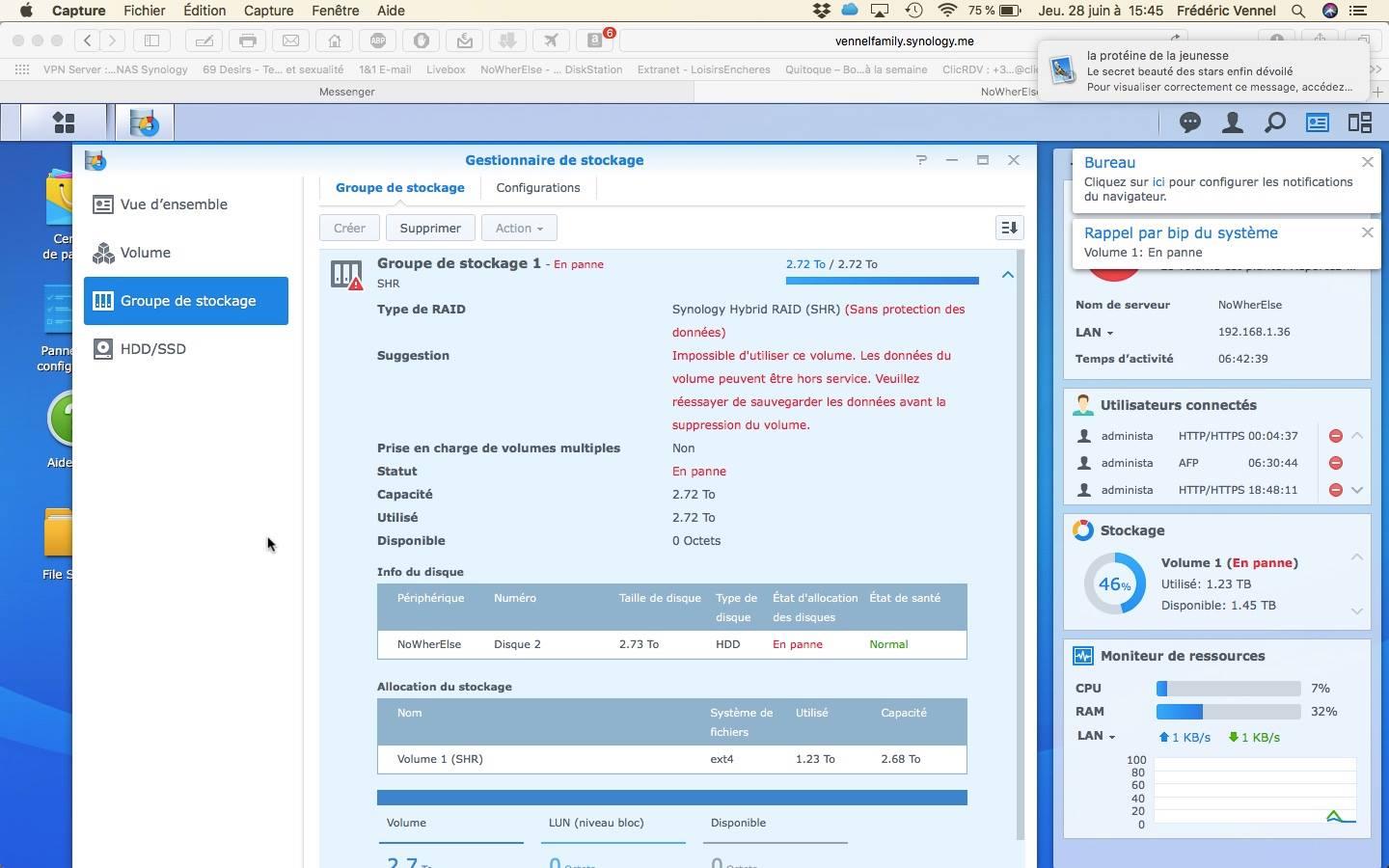Image resolution: width=1389 pixels, height=868 pixels.
Task: Click the Supprimer button
Action: 430,229
